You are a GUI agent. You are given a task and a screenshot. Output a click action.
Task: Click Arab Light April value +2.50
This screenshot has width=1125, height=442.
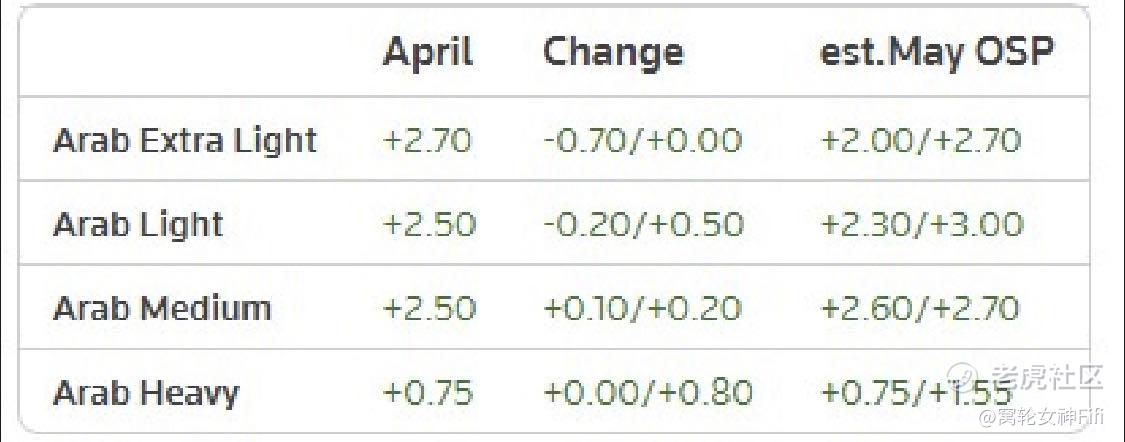[429, 225]
